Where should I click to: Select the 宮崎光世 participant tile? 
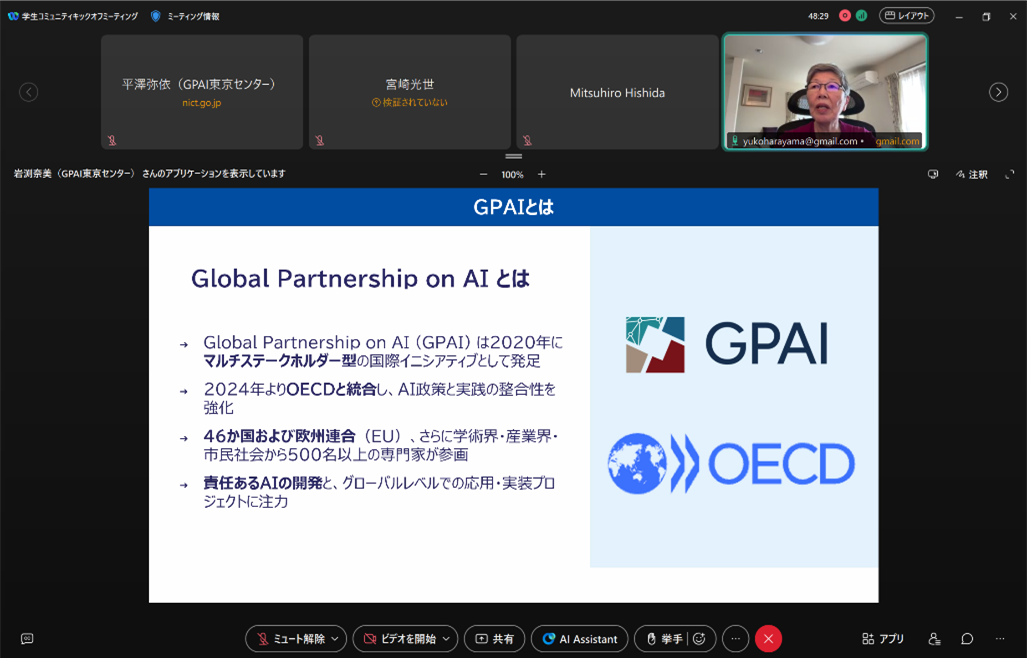tap(409, 92)
